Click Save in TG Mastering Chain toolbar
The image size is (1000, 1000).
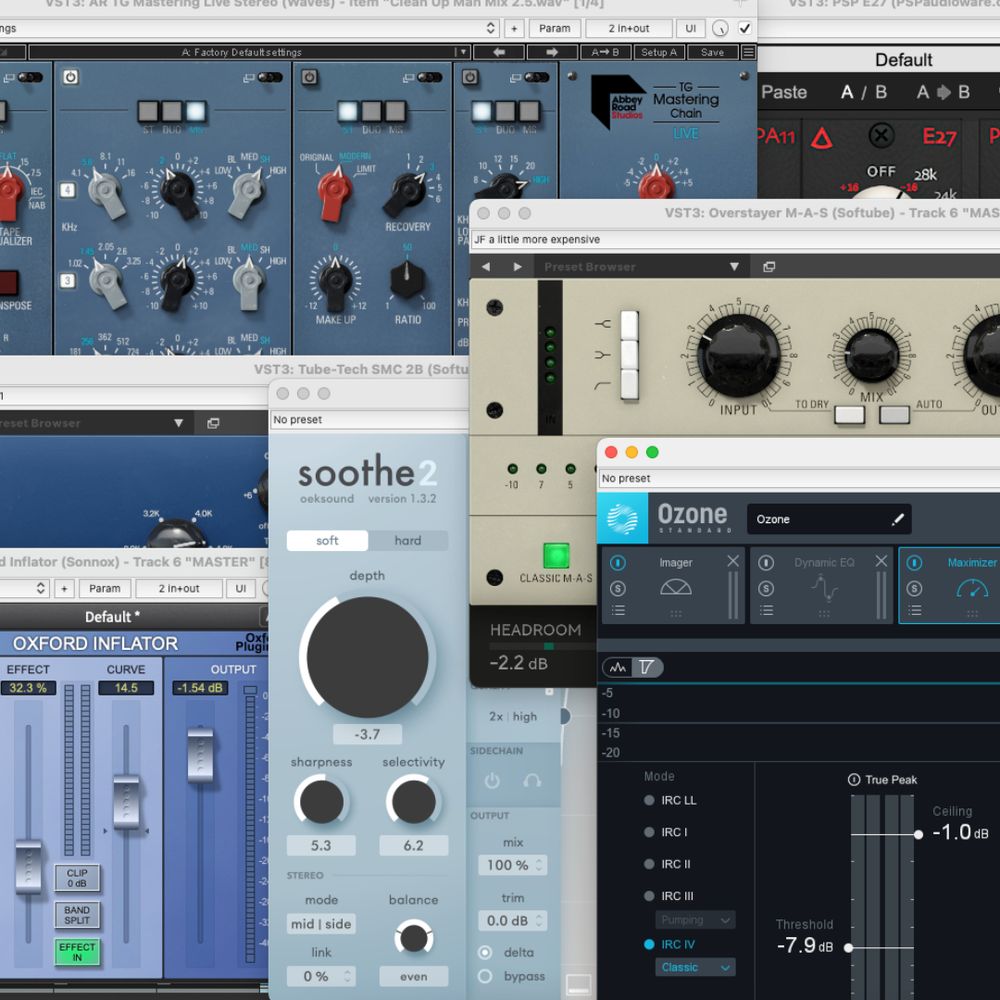[x=712, y=52]
